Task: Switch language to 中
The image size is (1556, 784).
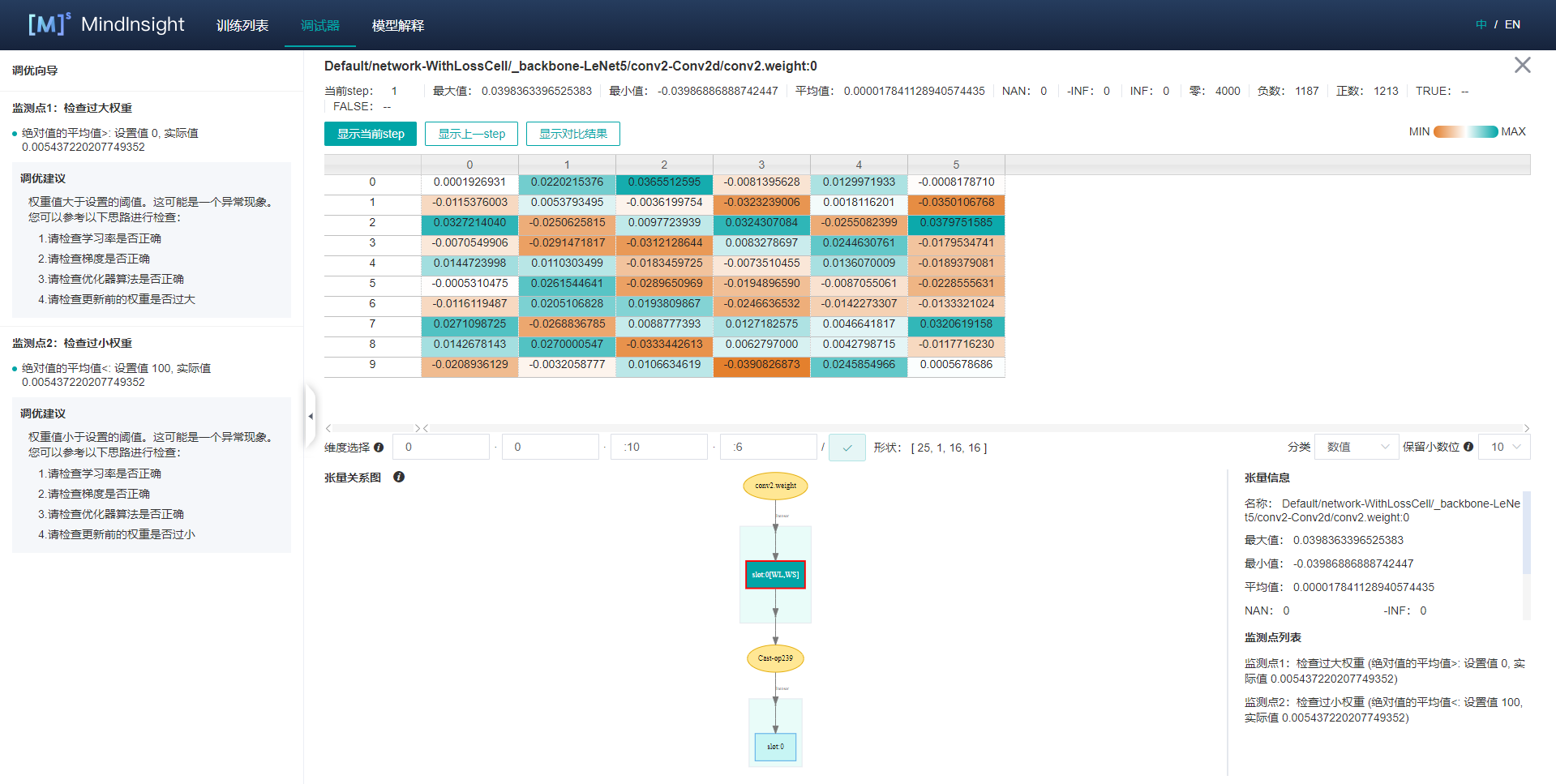Action: coord(1481,24)
